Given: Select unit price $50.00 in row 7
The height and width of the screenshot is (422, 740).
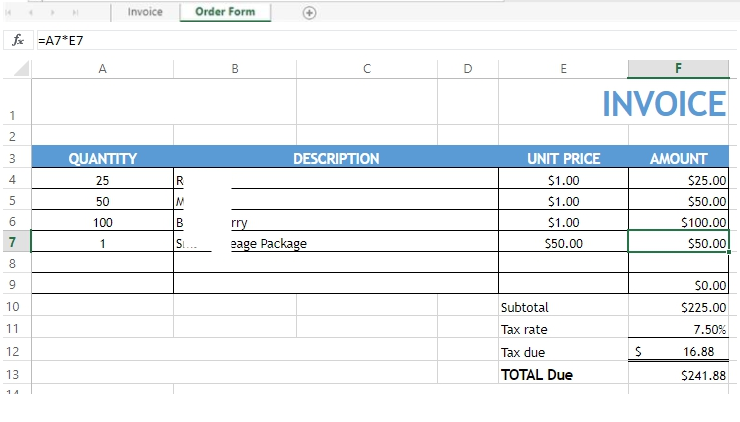Looking at the screenshot, I should [563, 242].
